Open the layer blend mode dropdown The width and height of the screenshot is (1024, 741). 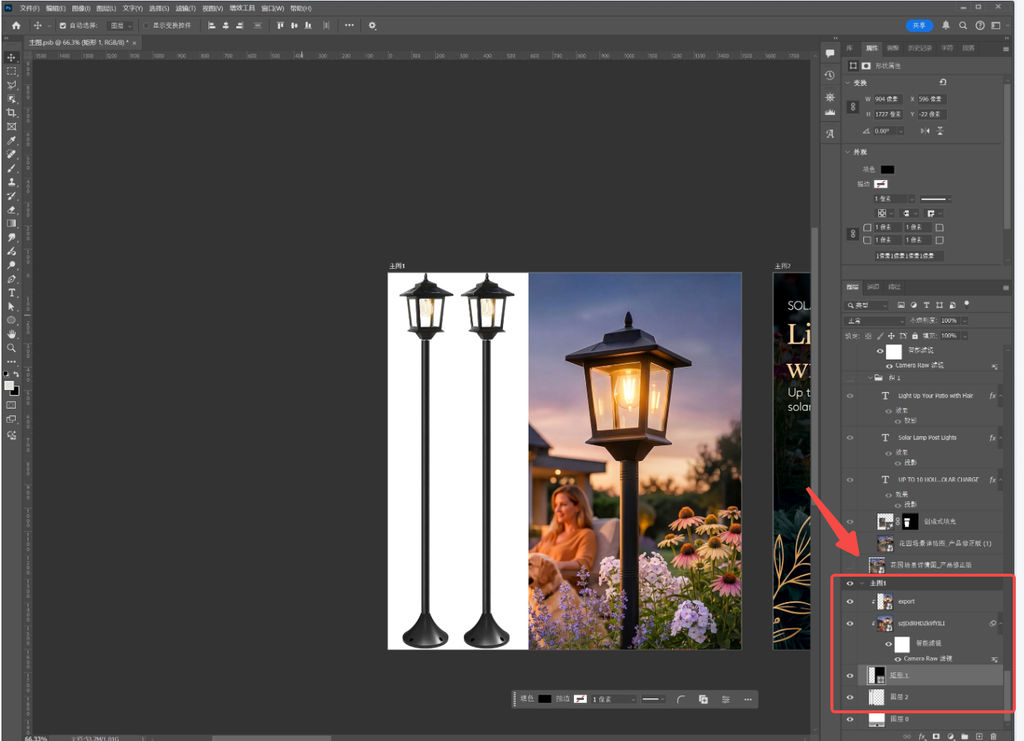click(875, 321)
